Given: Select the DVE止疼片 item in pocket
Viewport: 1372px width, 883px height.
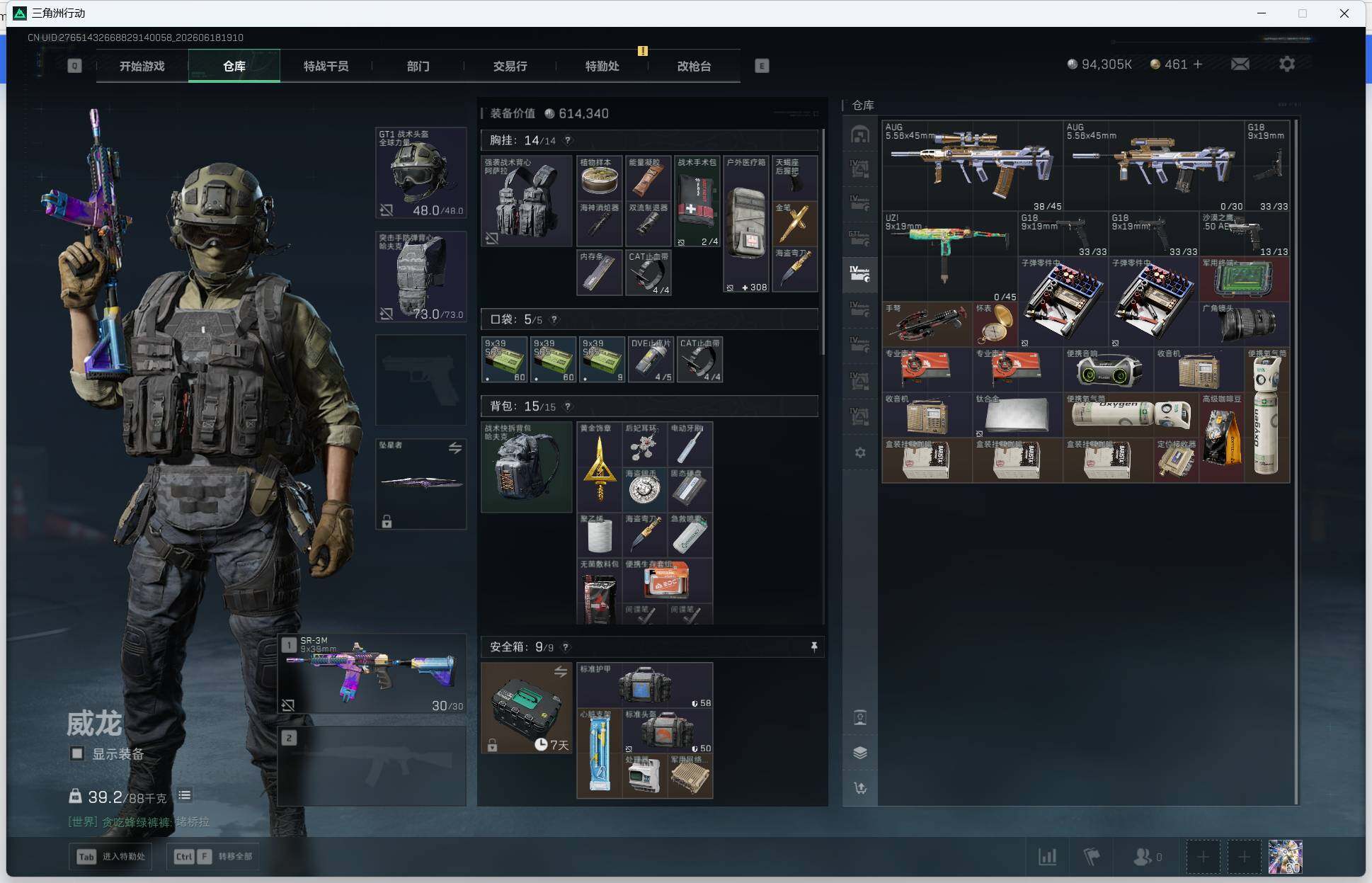Looking at the screenshot, I should pyautogui.click(x=651, y=360).
